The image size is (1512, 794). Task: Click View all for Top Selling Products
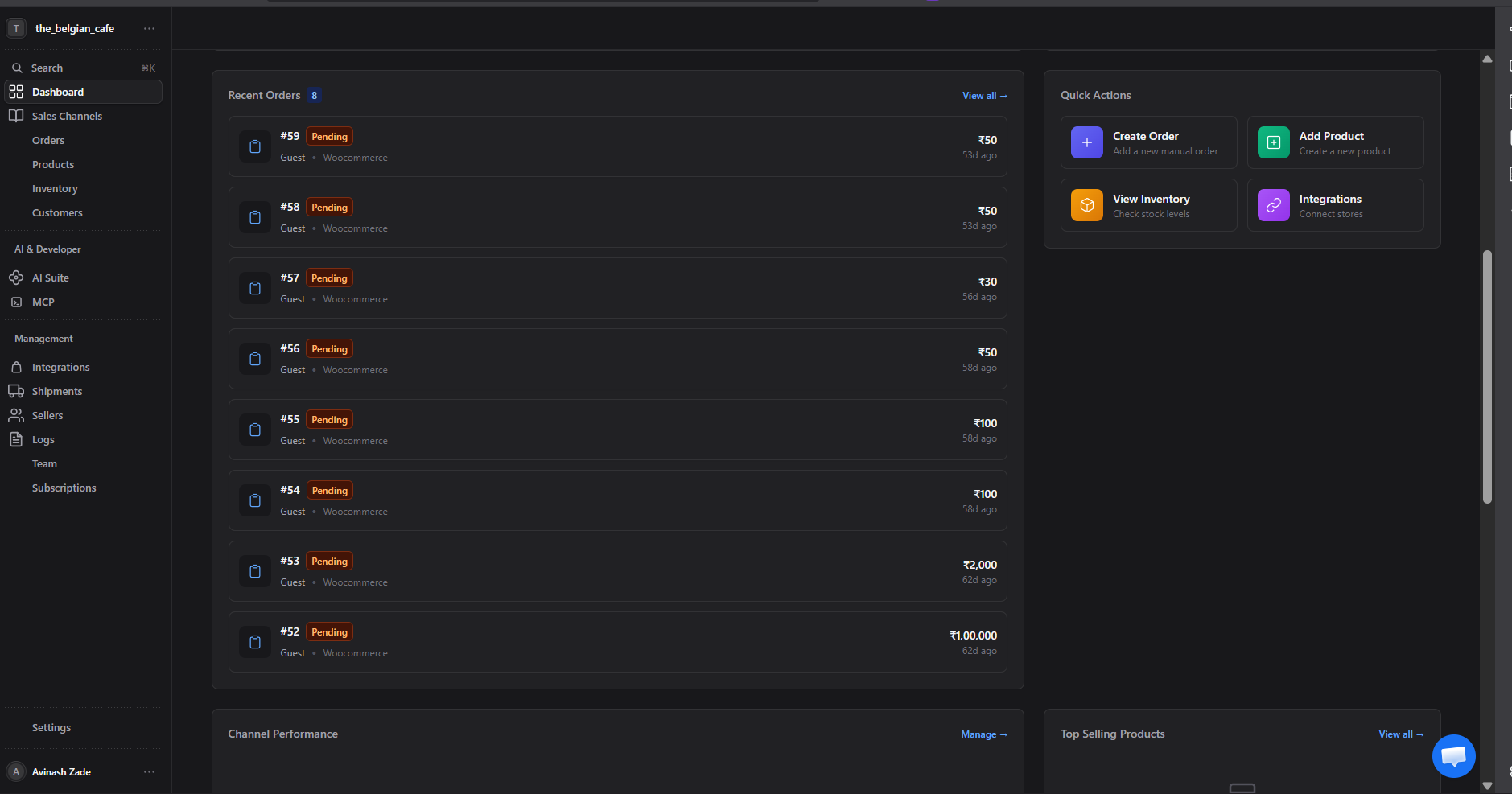(1401, 734)
